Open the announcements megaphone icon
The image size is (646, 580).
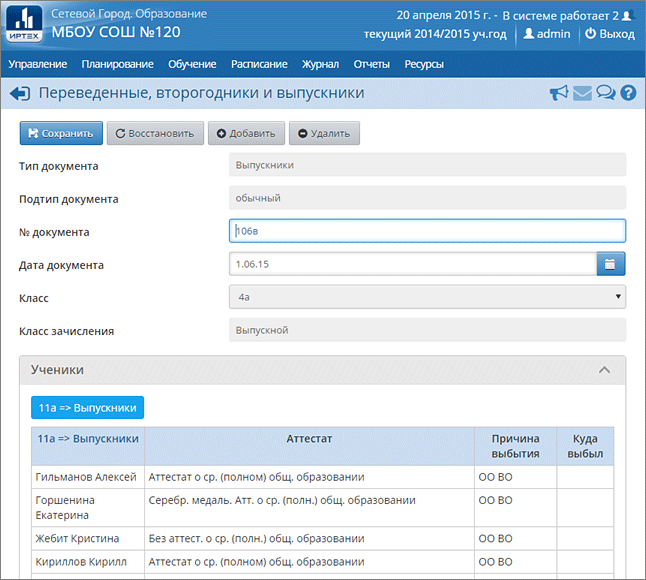559,93
